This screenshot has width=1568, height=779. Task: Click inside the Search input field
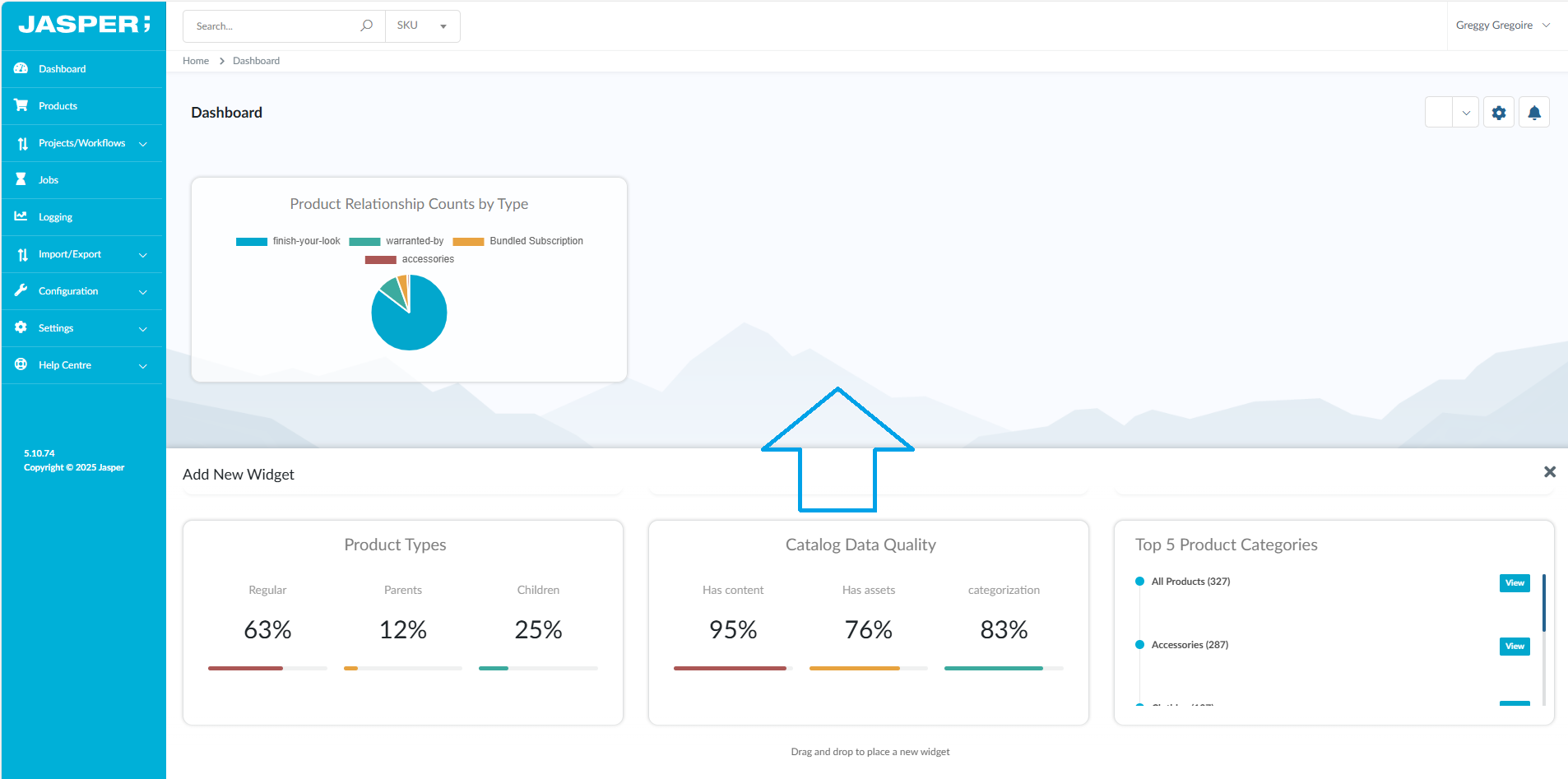tap(271, 26)
